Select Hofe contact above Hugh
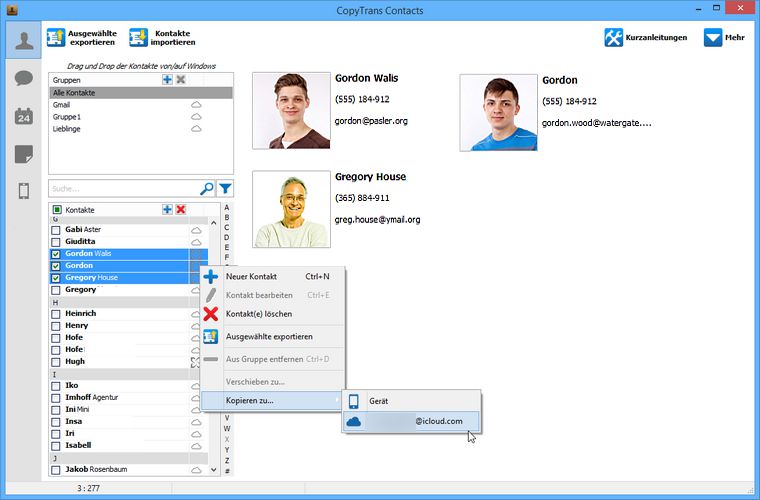Viewport: 760px width, 500px height. click(x=74, y=349)
